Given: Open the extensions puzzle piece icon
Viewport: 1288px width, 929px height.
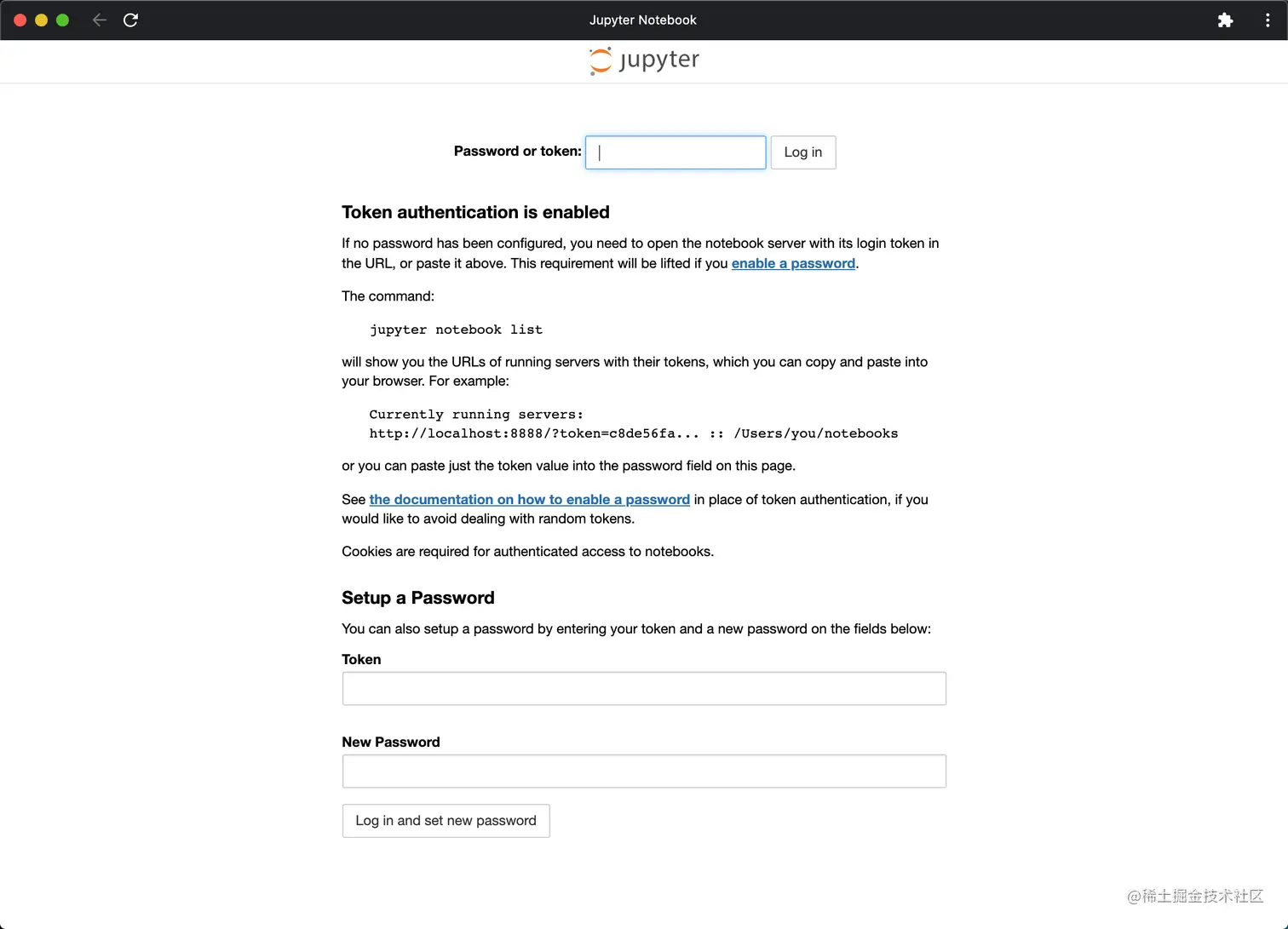Looking at the screenshot, I should point(1225,20).
